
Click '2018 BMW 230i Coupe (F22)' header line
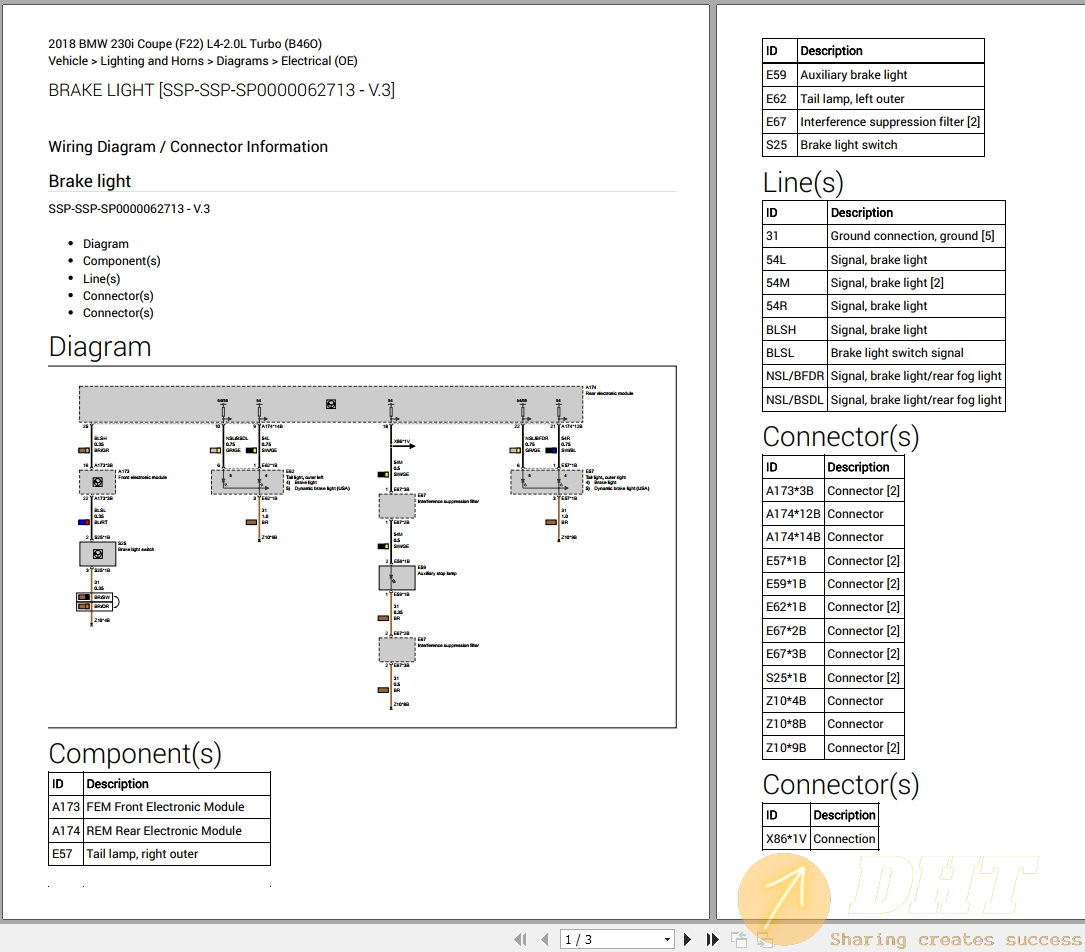pyautogui.click(x=185, y=44)
